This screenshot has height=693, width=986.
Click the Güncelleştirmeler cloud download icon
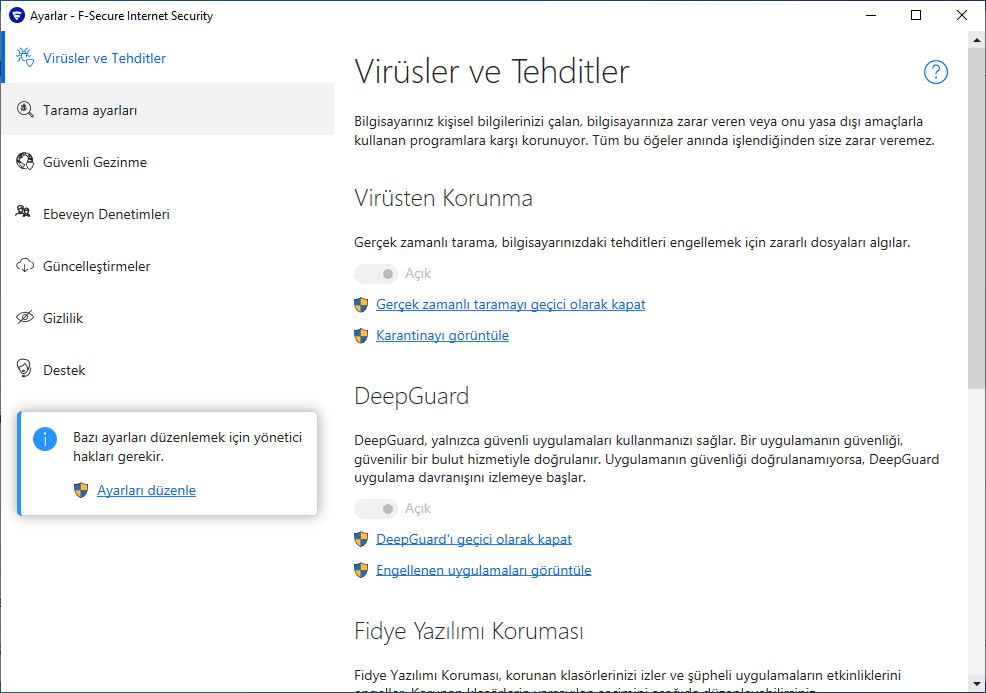pyautogui.click(x=25, y=265)
